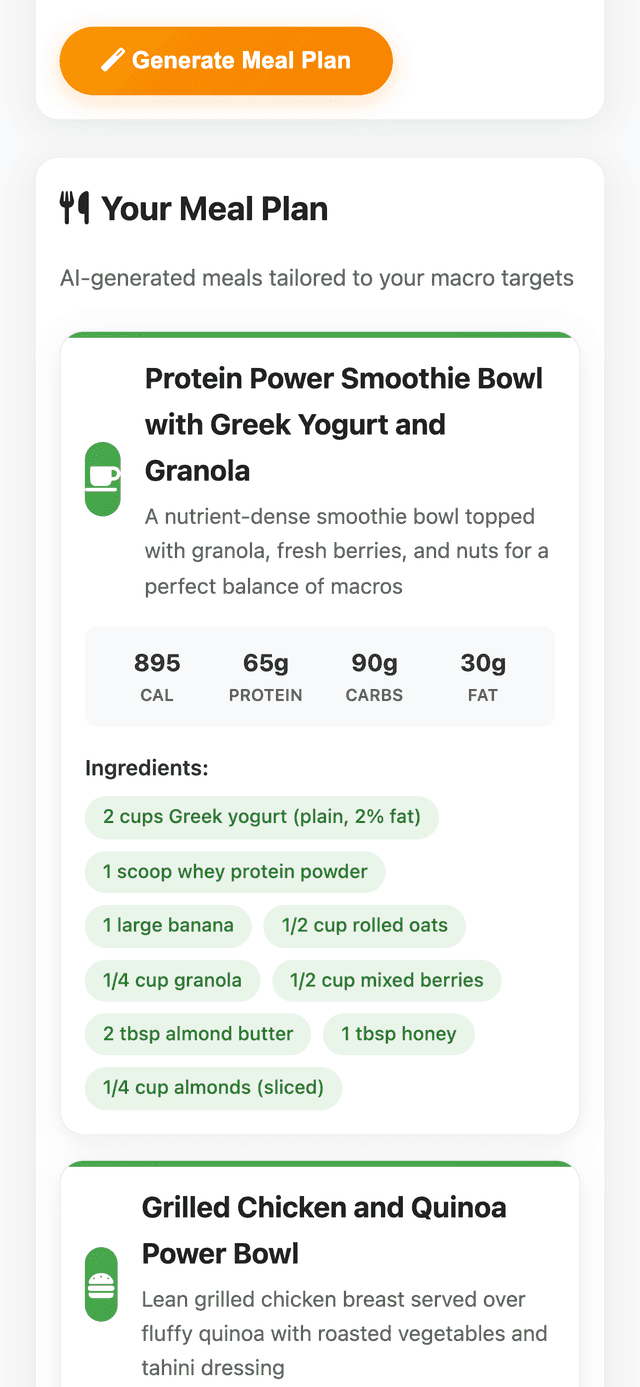Screen dimensions: 640x1387
Task: Click the 895 CAL stat tile
Action: tap(157, 676)
